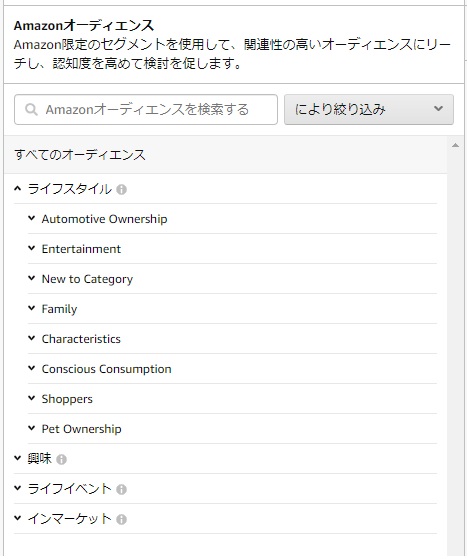Image resolution: width=468 pixels, height=559 pixels.
Task: Click scrollbar up arrow
Action: click(455, 145)
